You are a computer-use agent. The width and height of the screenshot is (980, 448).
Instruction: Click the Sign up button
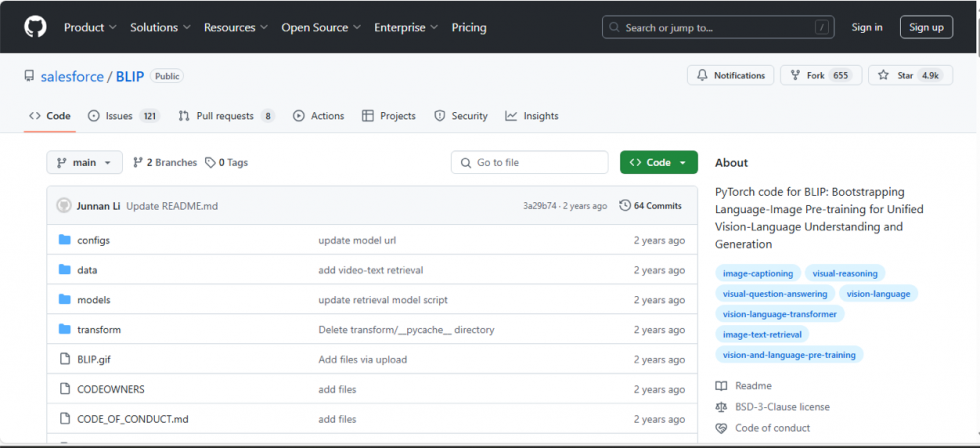pos(925,27)
